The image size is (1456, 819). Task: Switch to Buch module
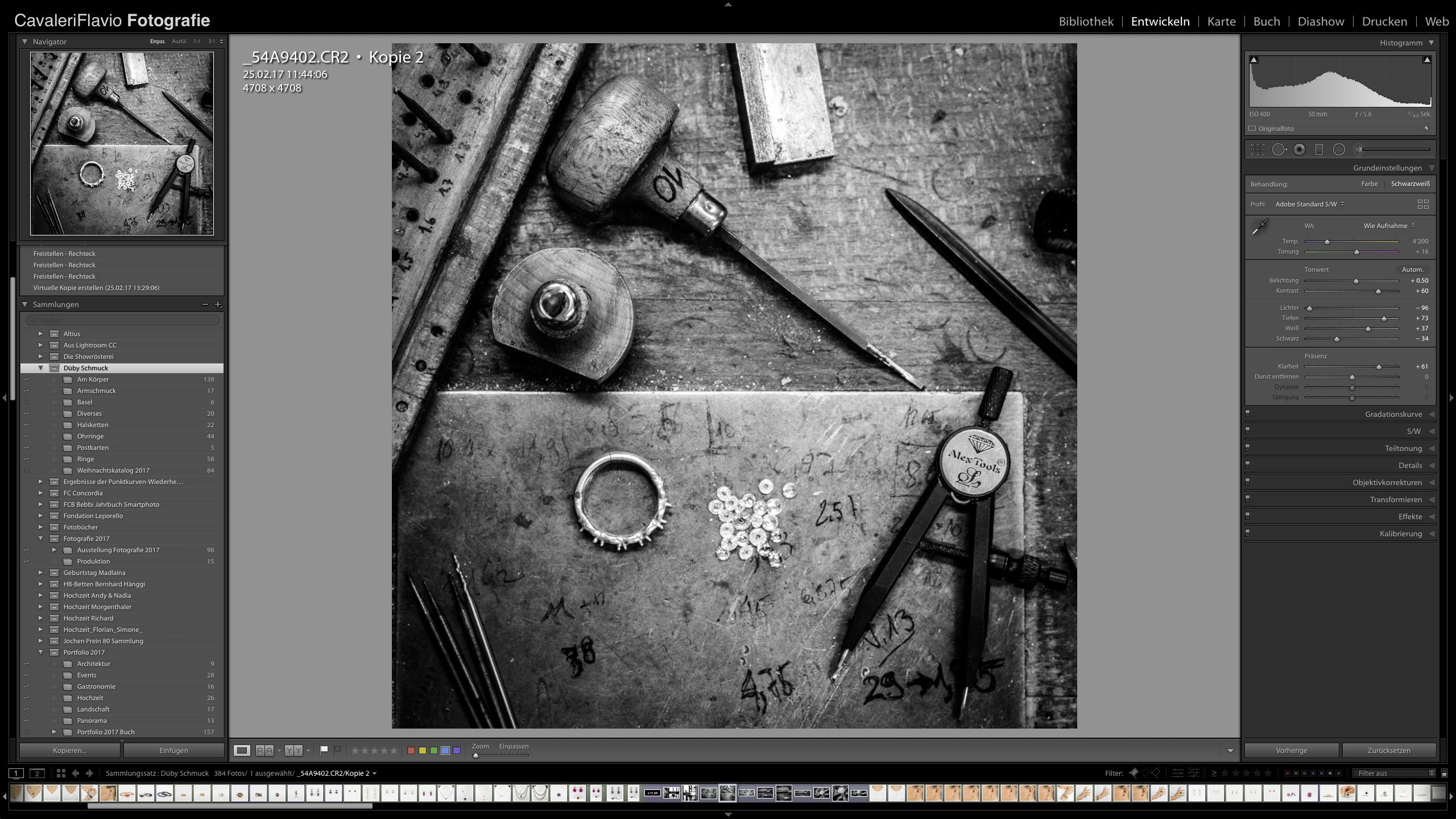point(1267,22)
